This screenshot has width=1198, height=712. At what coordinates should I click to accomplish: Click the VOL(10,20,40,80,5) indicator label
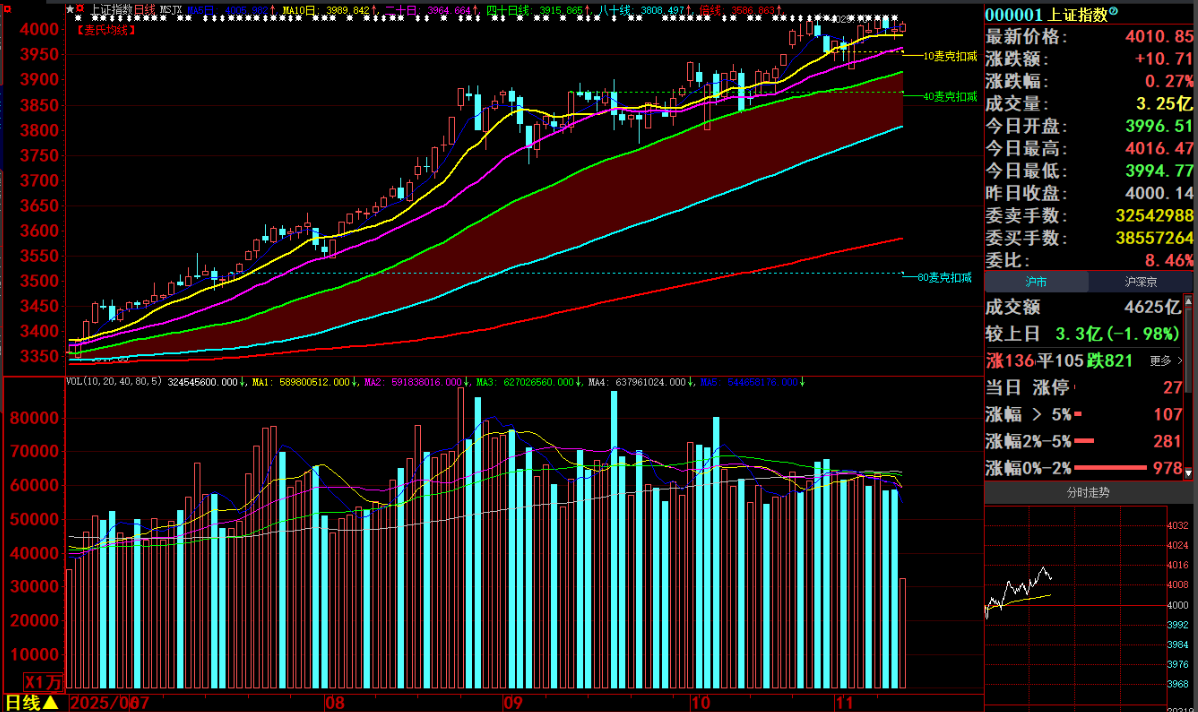[114, 382]
